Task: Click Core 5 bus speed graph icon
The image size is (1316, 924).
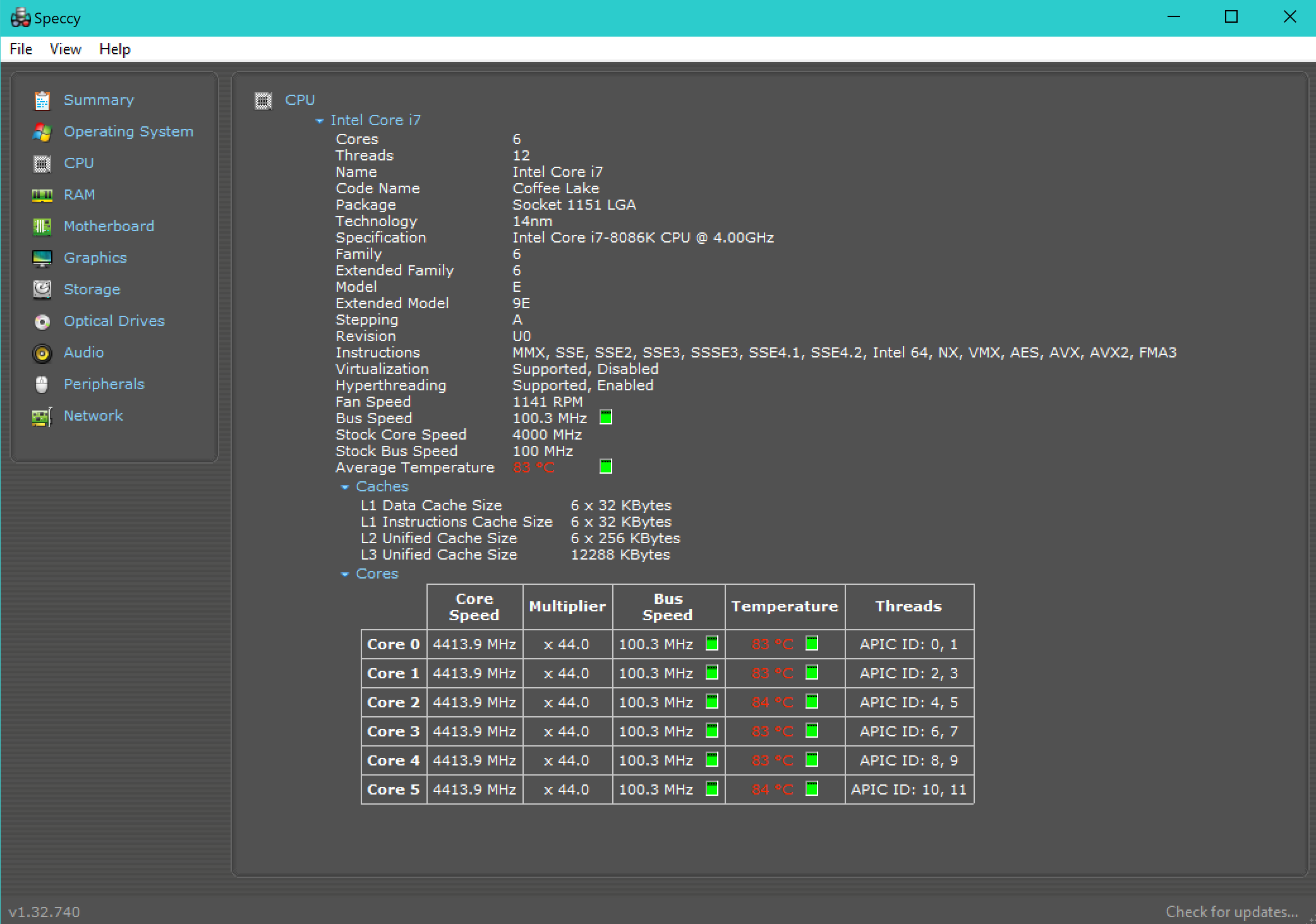Action: [x=712, y=789]
